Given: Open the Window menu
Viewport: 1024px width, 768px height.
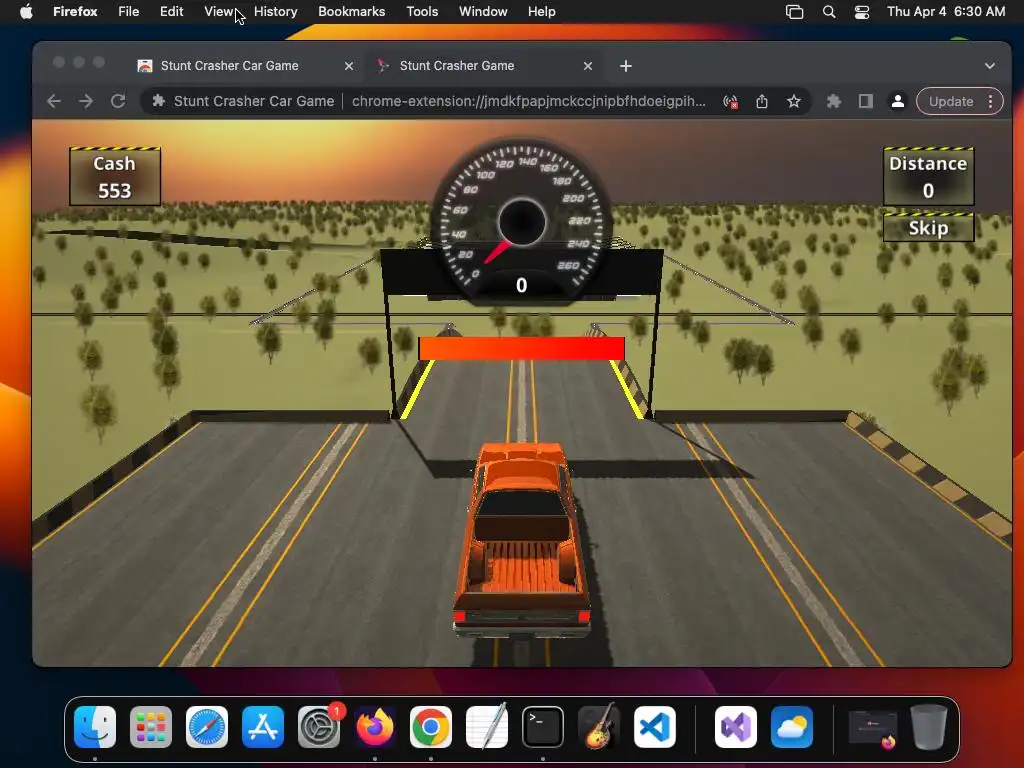Looking at the screenshot, I should point(483,12).
